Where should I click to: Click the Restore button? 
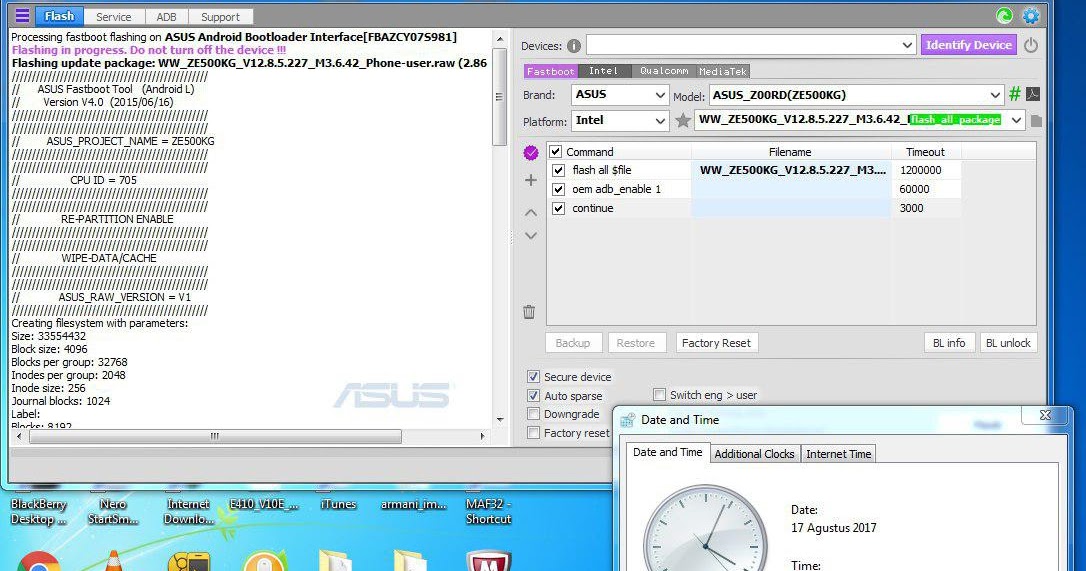(636, 343)
